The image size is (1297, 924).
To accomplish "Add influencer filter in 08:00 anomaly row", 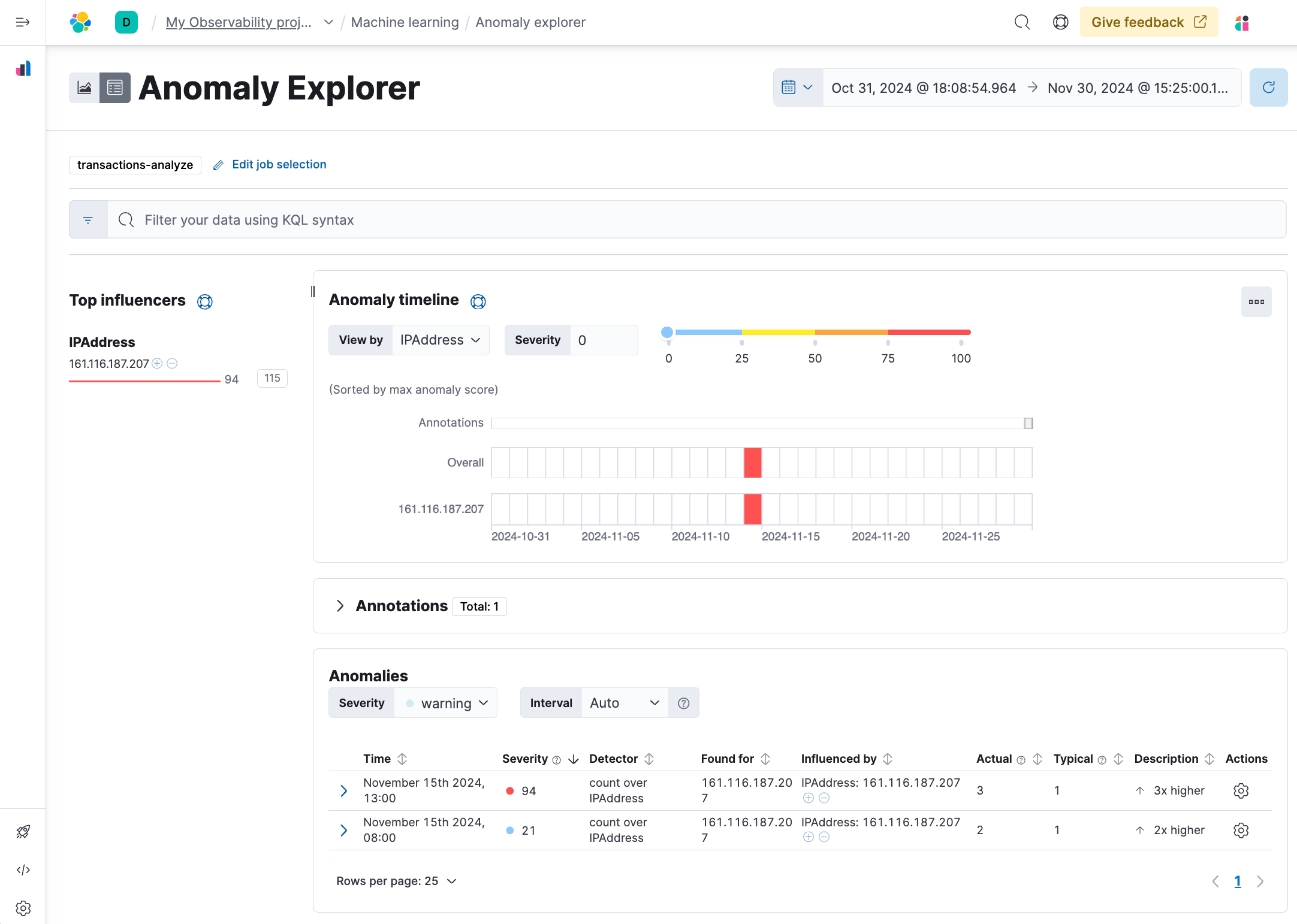I will (808, 837).
